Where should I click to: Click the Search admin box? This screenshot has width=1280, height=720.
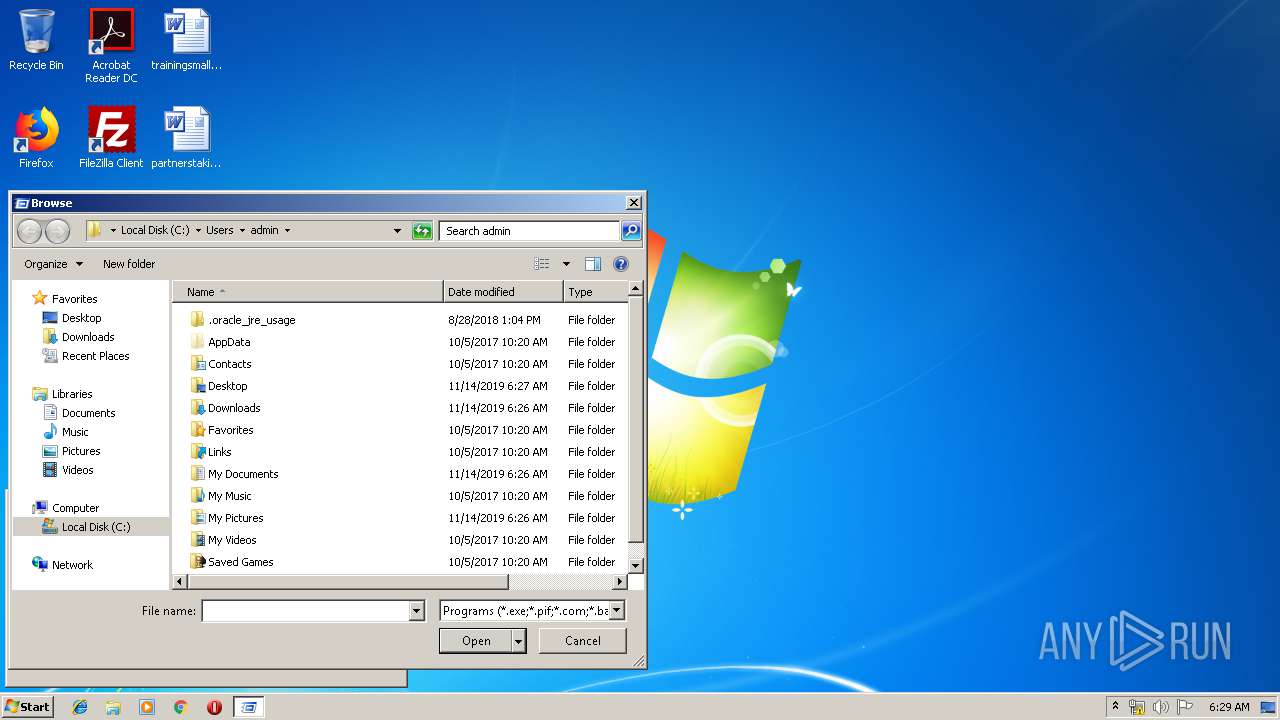529,231
